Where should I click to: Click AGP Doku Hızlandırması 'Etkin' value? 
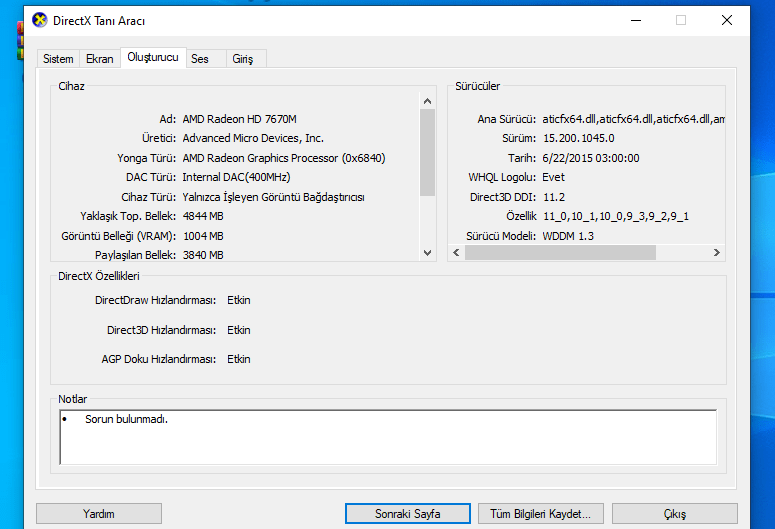coord(239,359)
